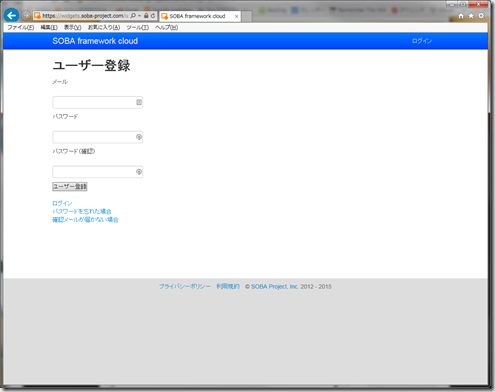Click the browser back arrow button

coord(11,15)
